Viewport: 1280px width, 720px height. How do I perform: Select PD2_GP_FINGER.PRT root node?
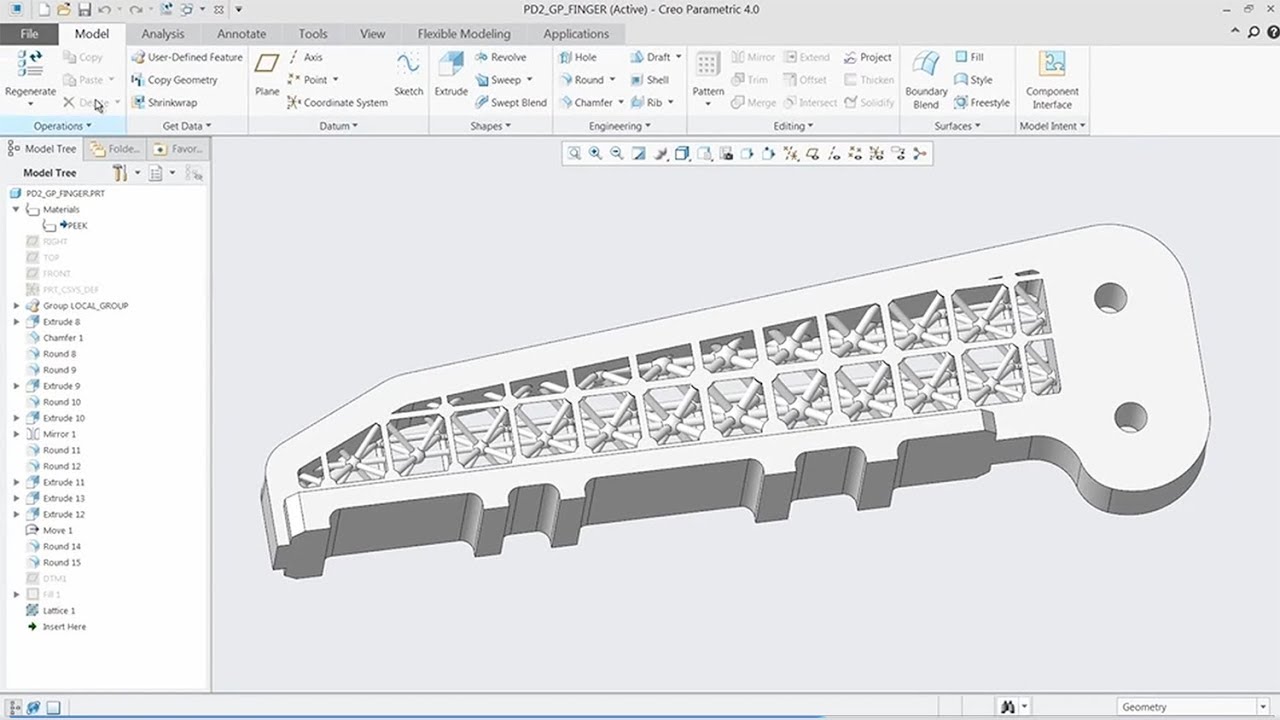56,194
